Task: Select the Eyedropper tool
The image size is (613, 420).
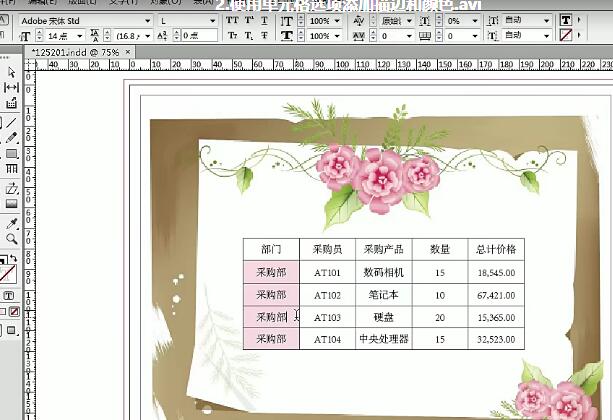Action: [x=11, y=223]
